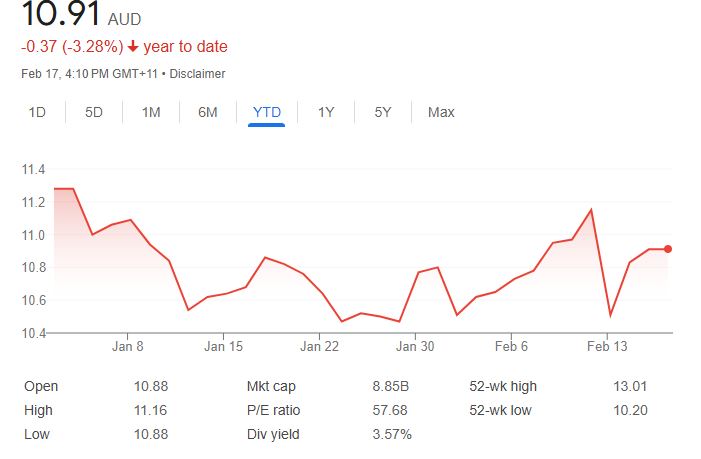Click the Jan 22 axis label
This screenshot has height=459, width=701.
point(319,348)
